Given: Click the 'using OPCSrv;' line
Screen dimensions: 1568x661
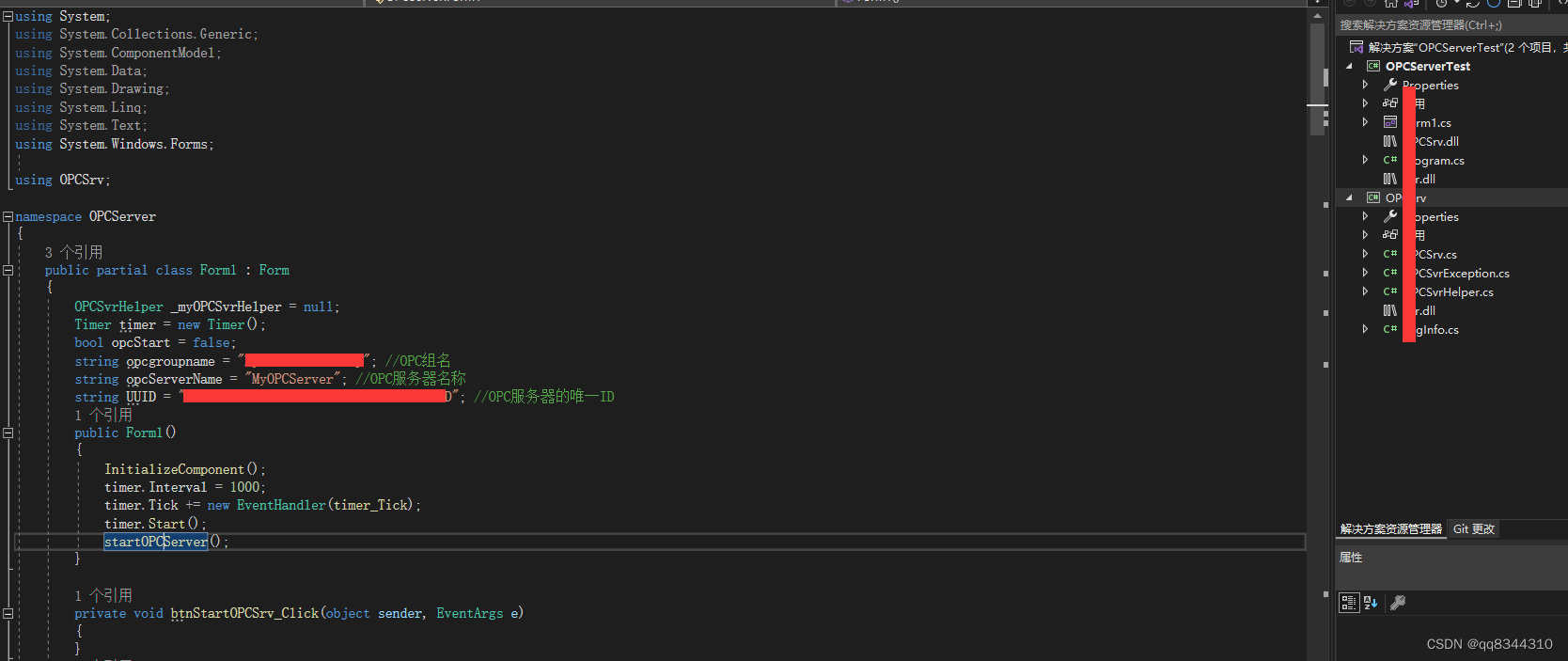Looking at the screenshot, I should pos(62,180).
